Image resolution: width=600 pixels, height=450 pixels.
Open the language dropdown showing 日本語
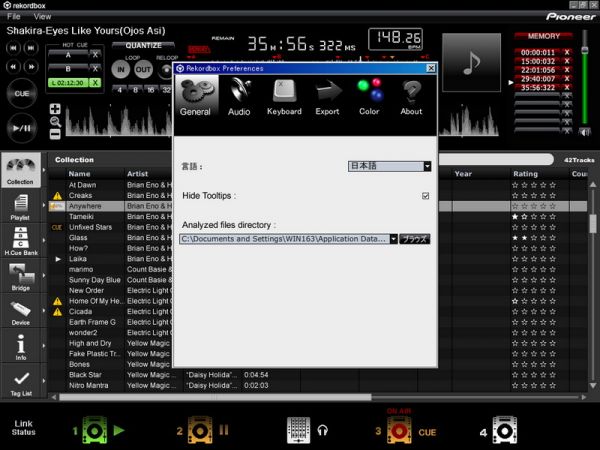pyautogui.click(x=389, y=166)
